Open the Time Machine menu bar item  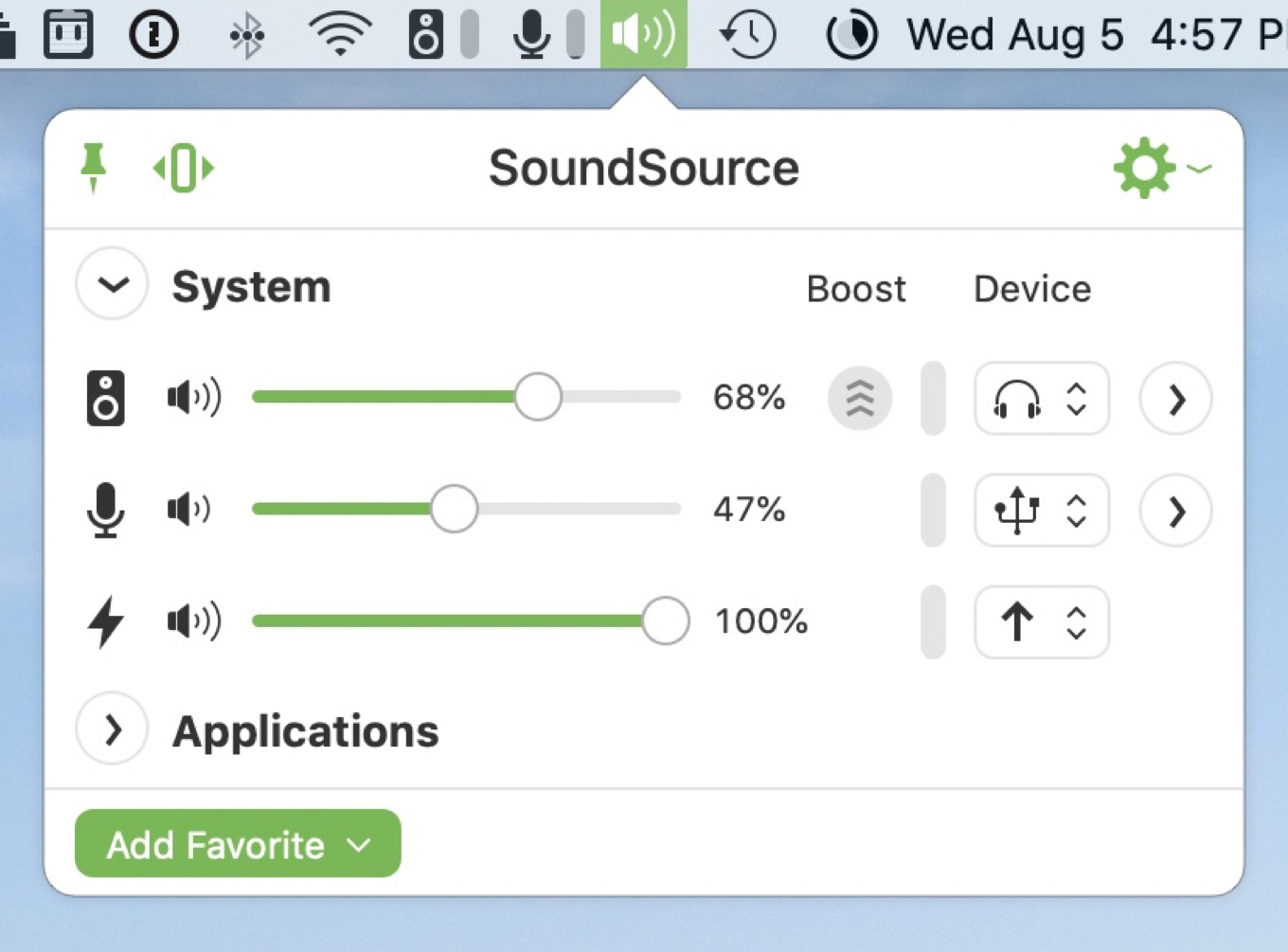746,34
